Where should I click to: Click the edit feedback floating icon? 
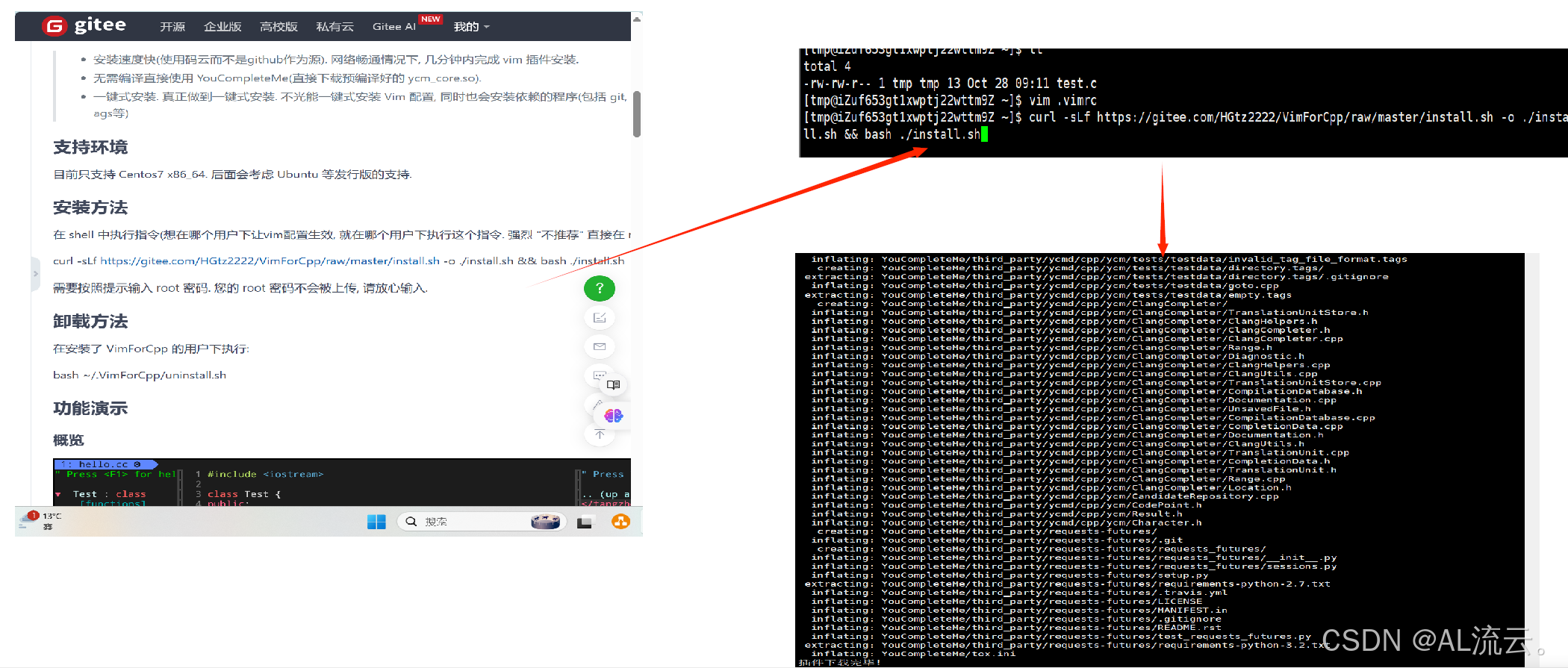600,318
